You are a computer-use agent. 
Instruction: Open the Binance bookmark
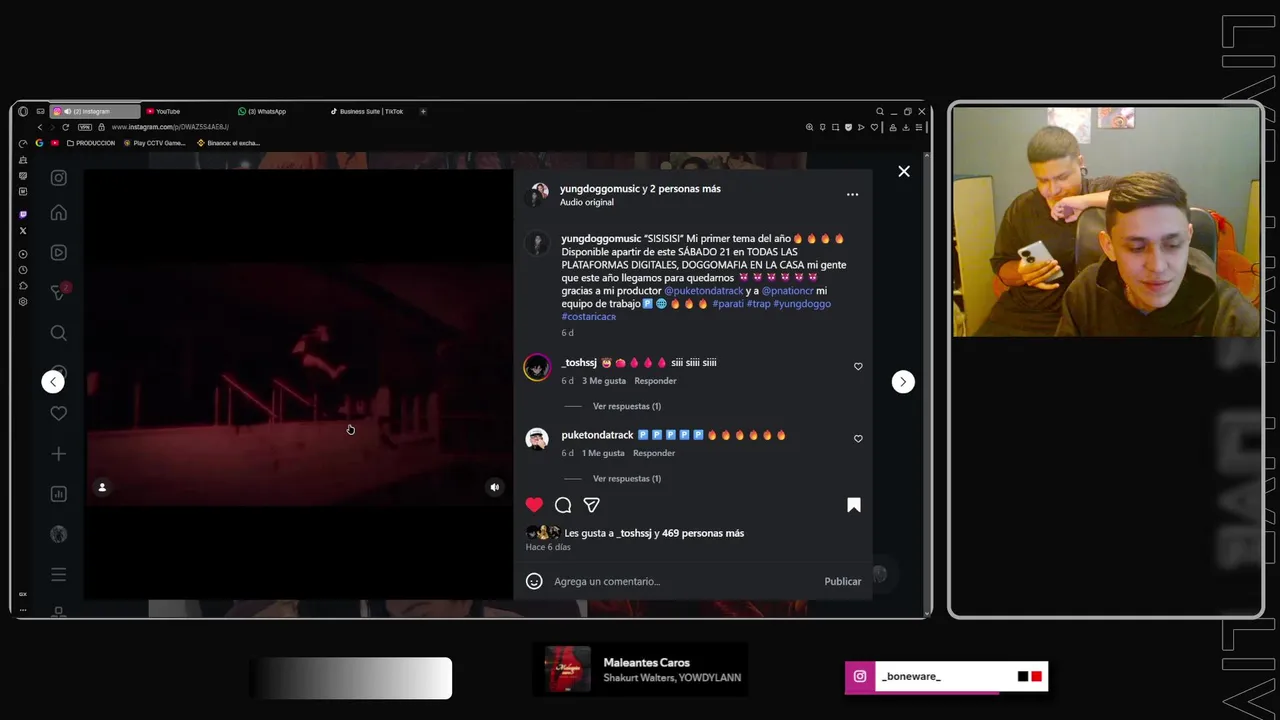point(228,143)
